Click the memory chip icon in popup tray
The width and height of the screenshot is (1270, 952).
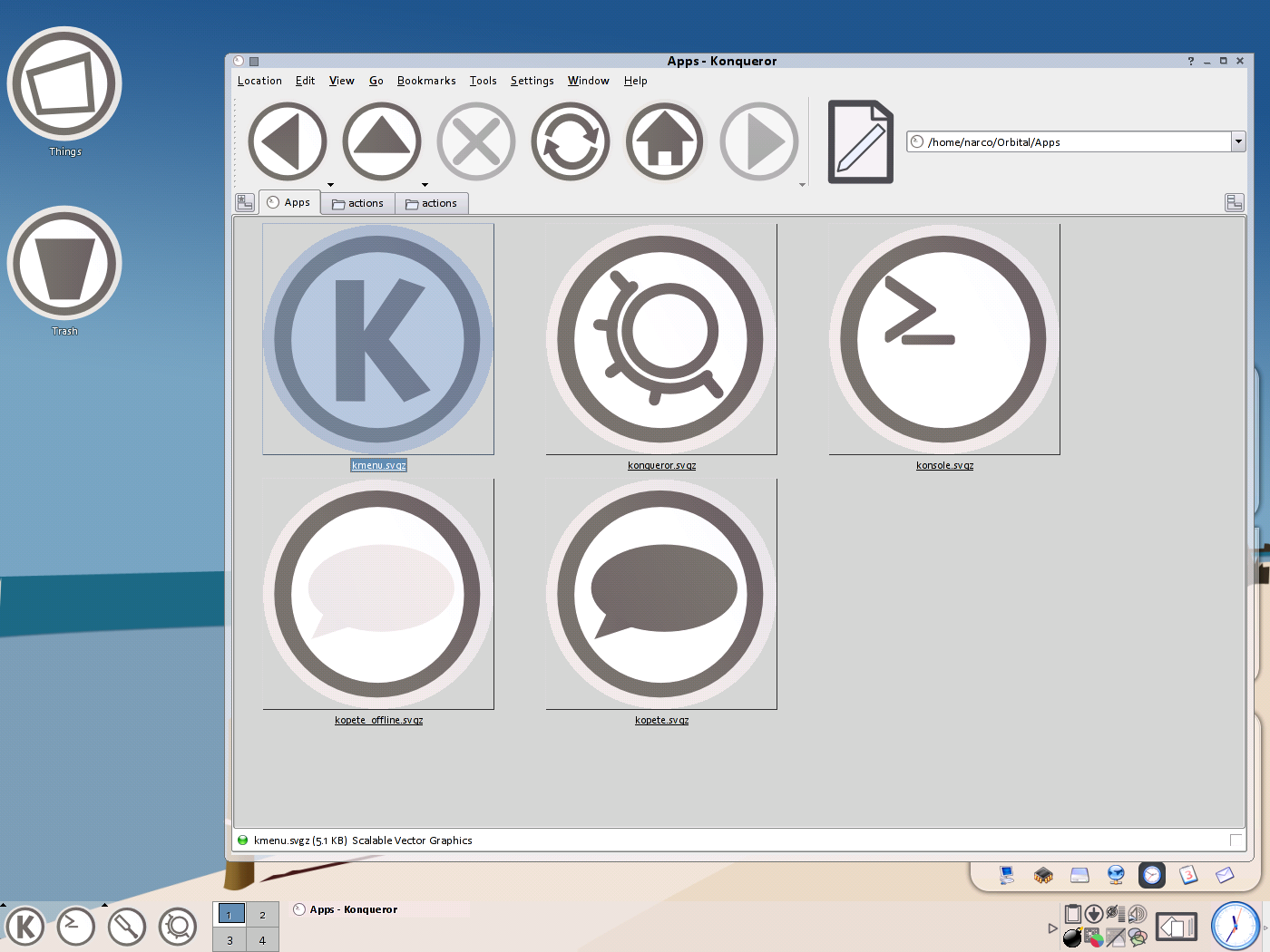[1043, 875]
